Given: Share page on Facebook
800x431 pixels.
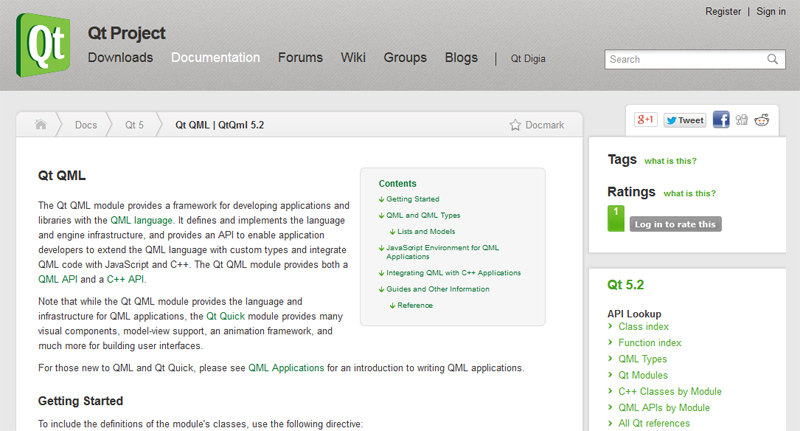Looking at the screenshot, I should pyautogui.click(x=720, y=120).
